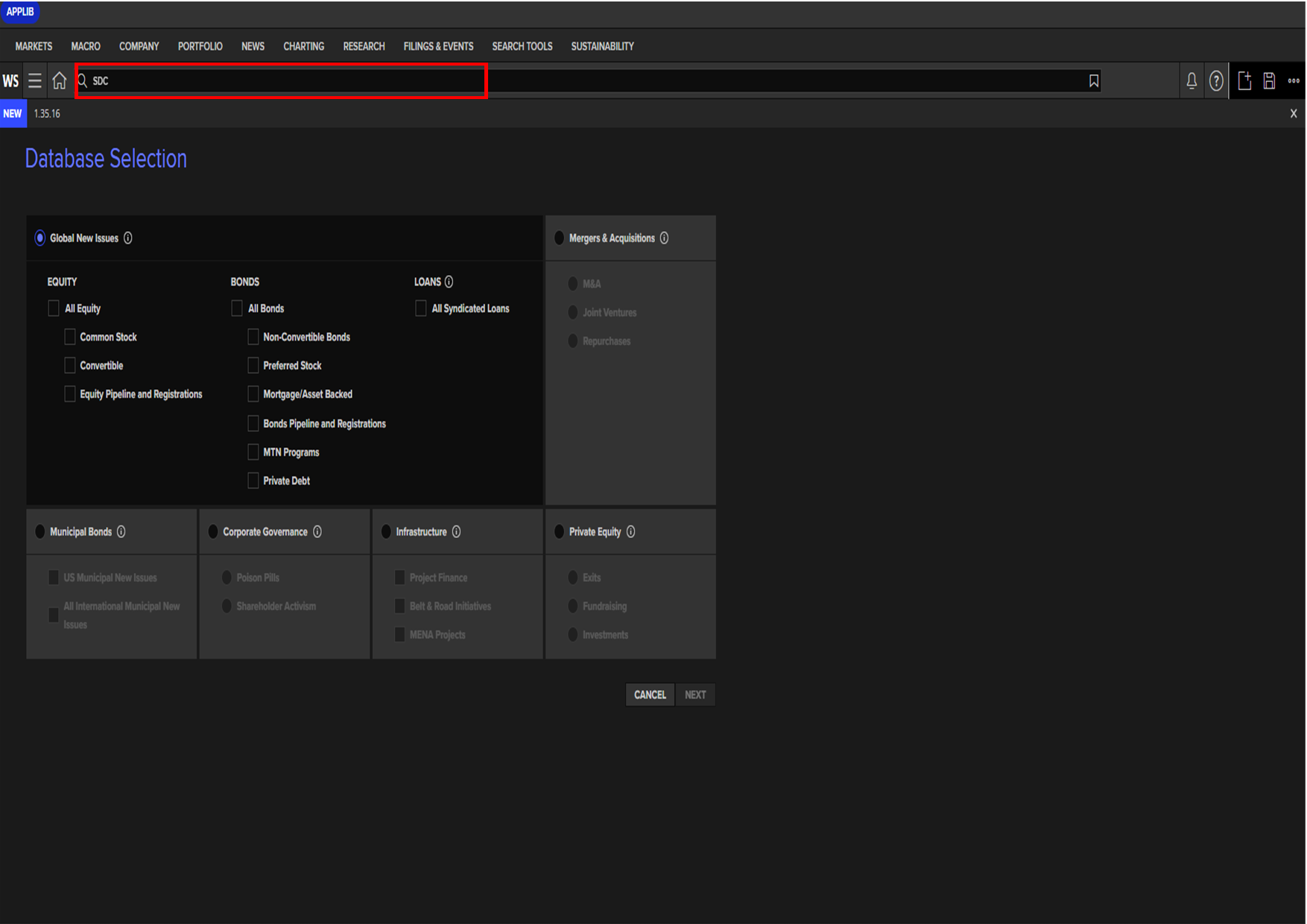Click the NEXT button
This screenshot has width=1307, height=924.
(694, 694)
